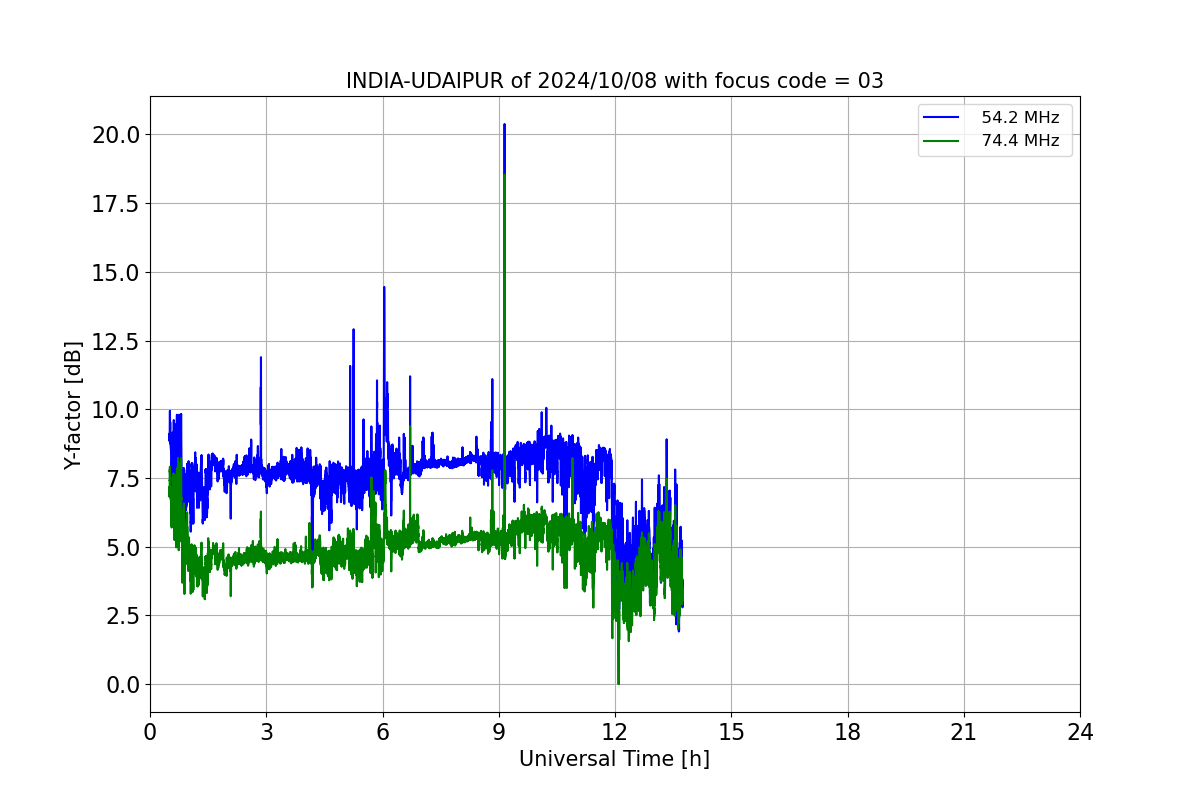Select the 54.2 MHz legend label

tap(1020, 118)
